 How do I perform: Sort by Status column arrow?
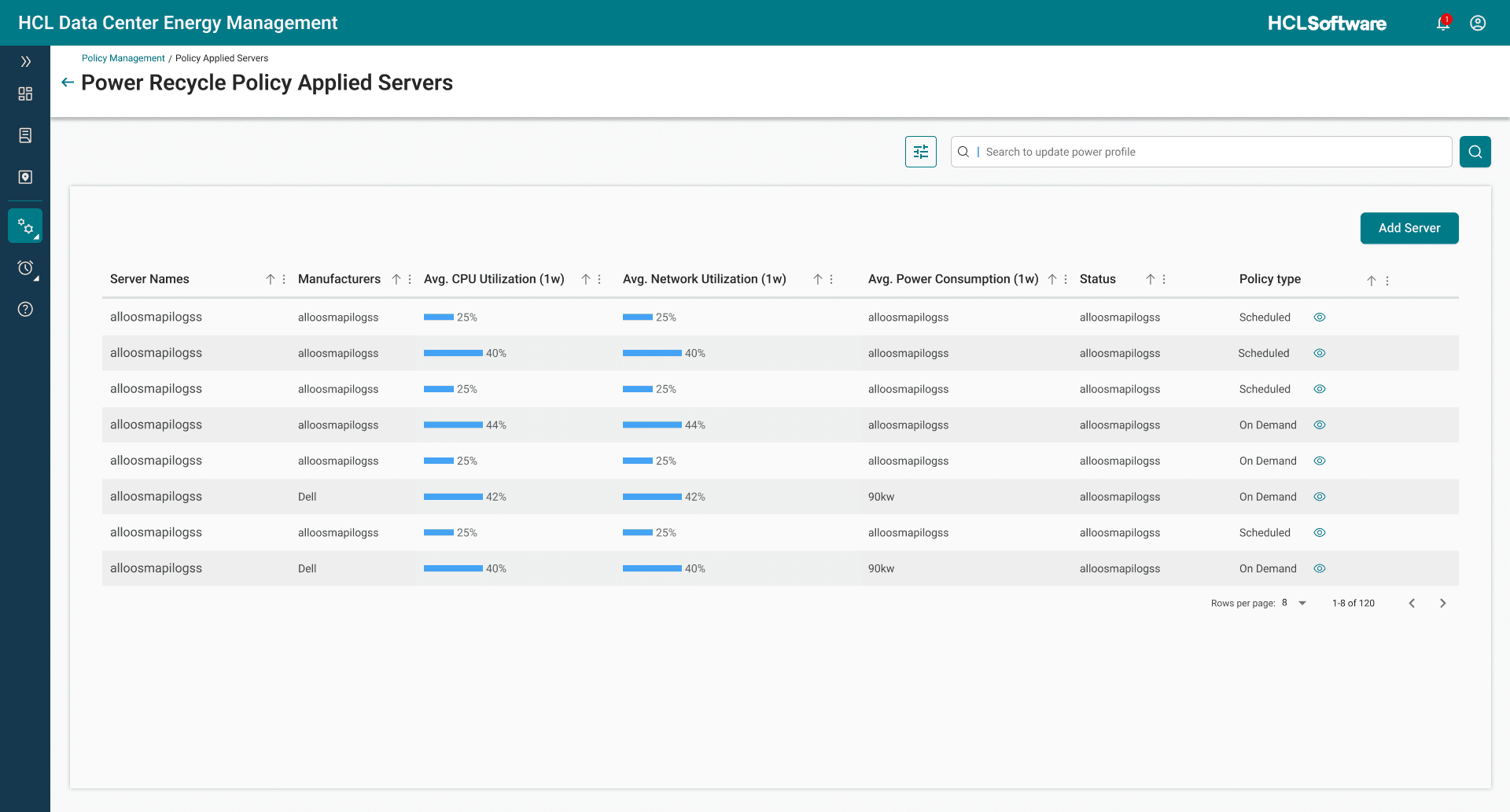point(1151,280)
